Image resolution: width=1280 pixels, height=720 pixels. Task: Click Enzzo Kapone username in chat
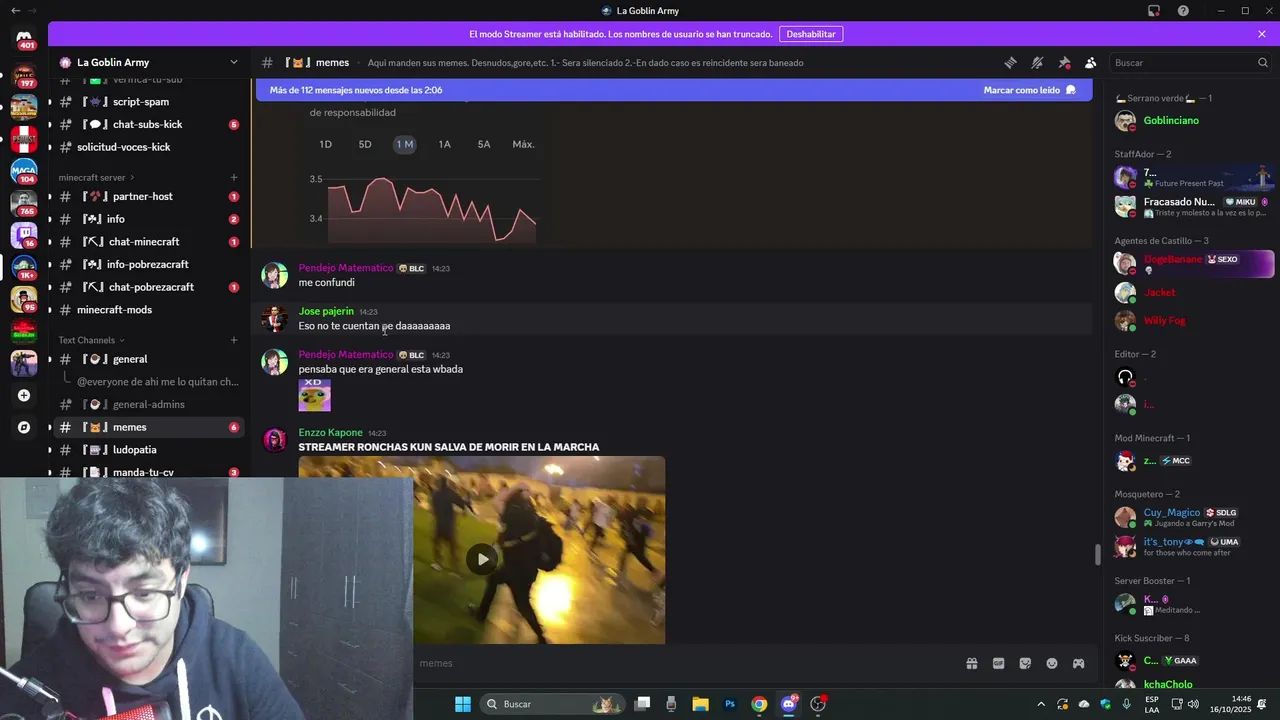point(330,433)
